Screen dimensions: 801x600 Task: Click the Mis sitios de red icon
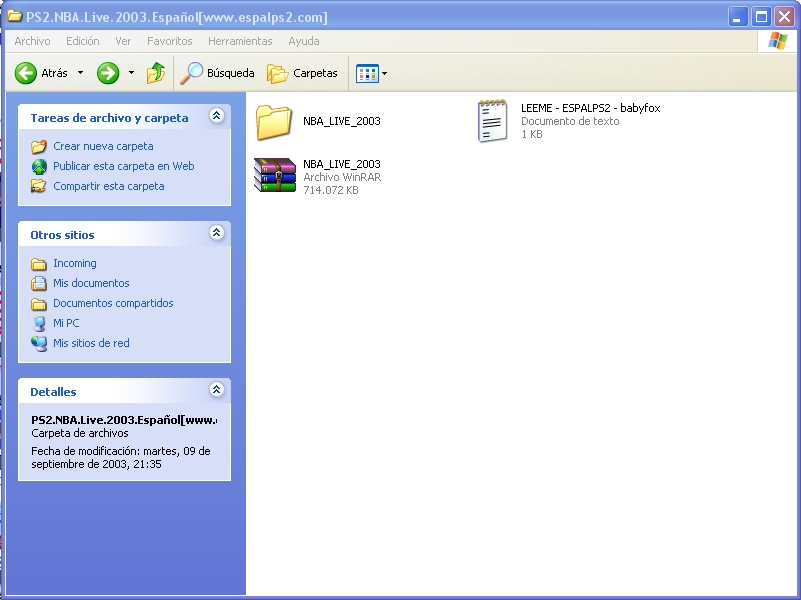pyautogui.click(x=39, y=343)
